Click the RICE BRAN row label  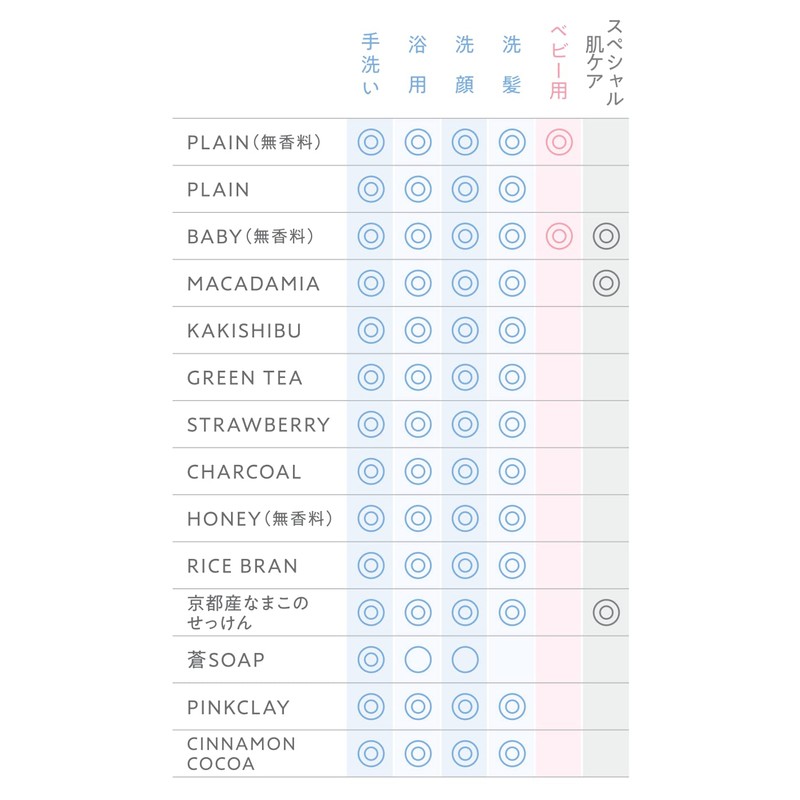click(x=242, y=566)
